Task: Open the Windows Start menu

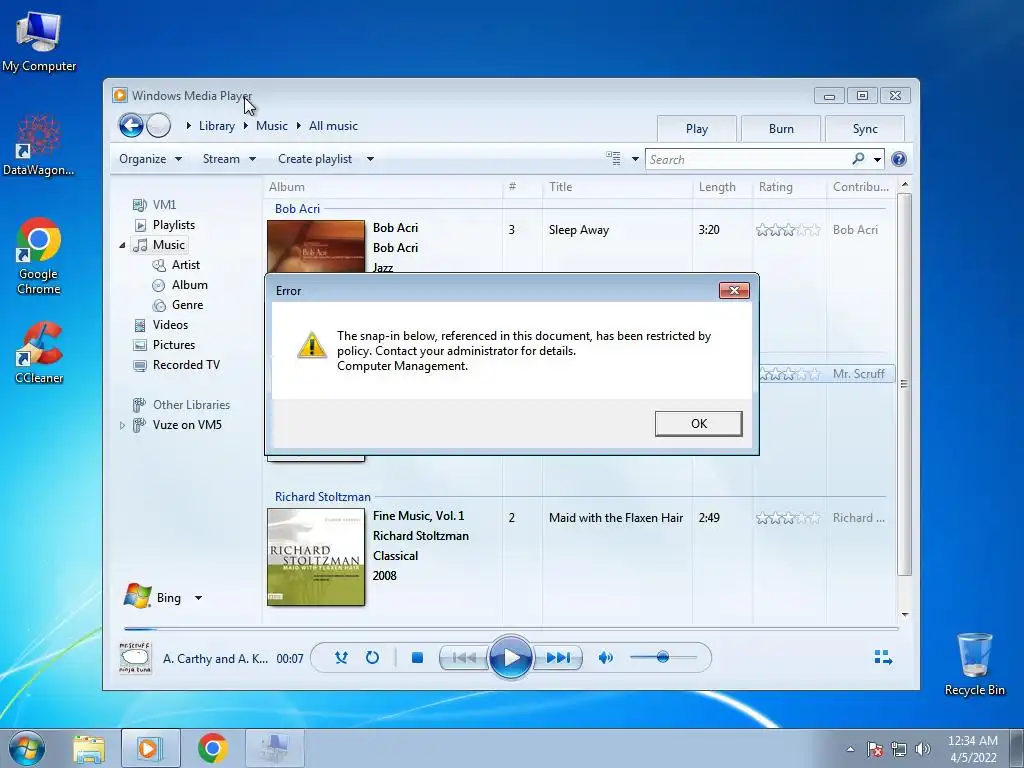Action: tap(27, 748)
